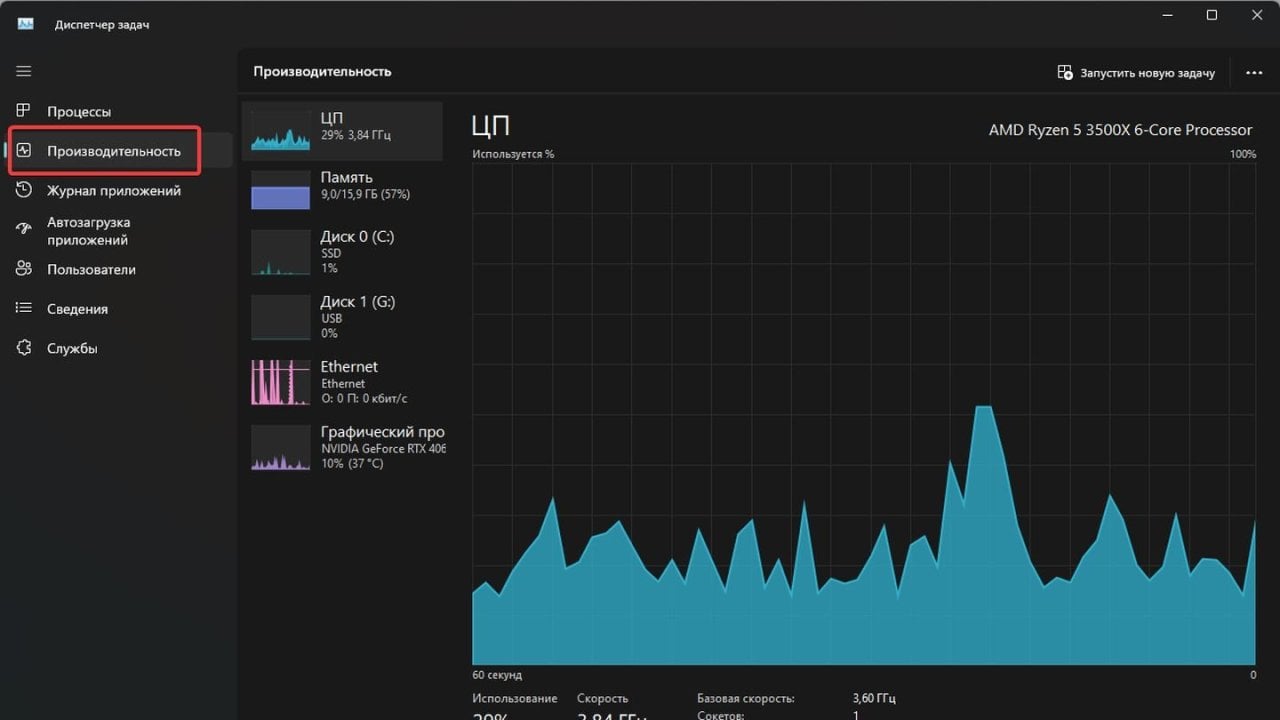The height and width of the screenshot is (720, 1280).
Task: Click the Службы gear icon
Action: [24, 348]
